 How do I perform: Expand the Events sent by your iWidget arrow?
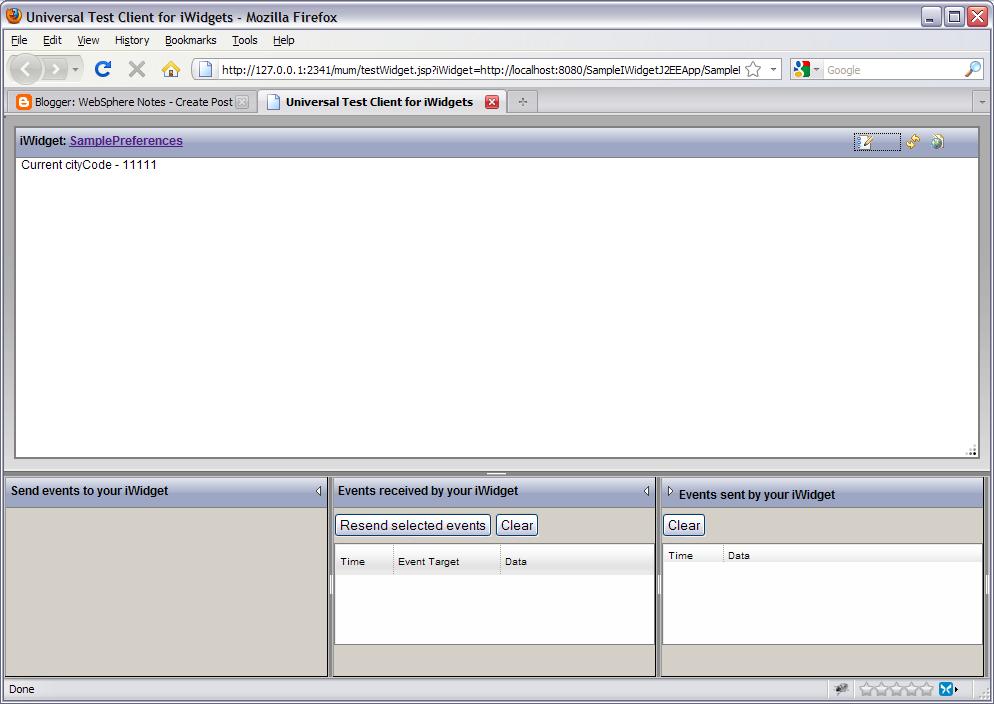point(670,491)
